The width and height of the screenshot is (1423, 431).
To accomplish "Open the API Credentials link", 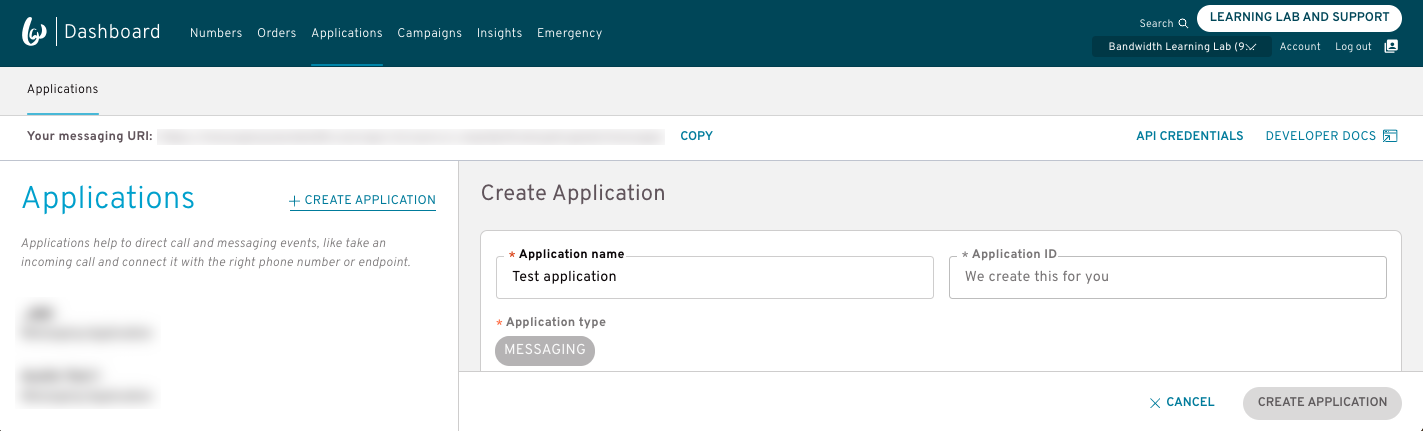I will click(x=1190, y=136).
